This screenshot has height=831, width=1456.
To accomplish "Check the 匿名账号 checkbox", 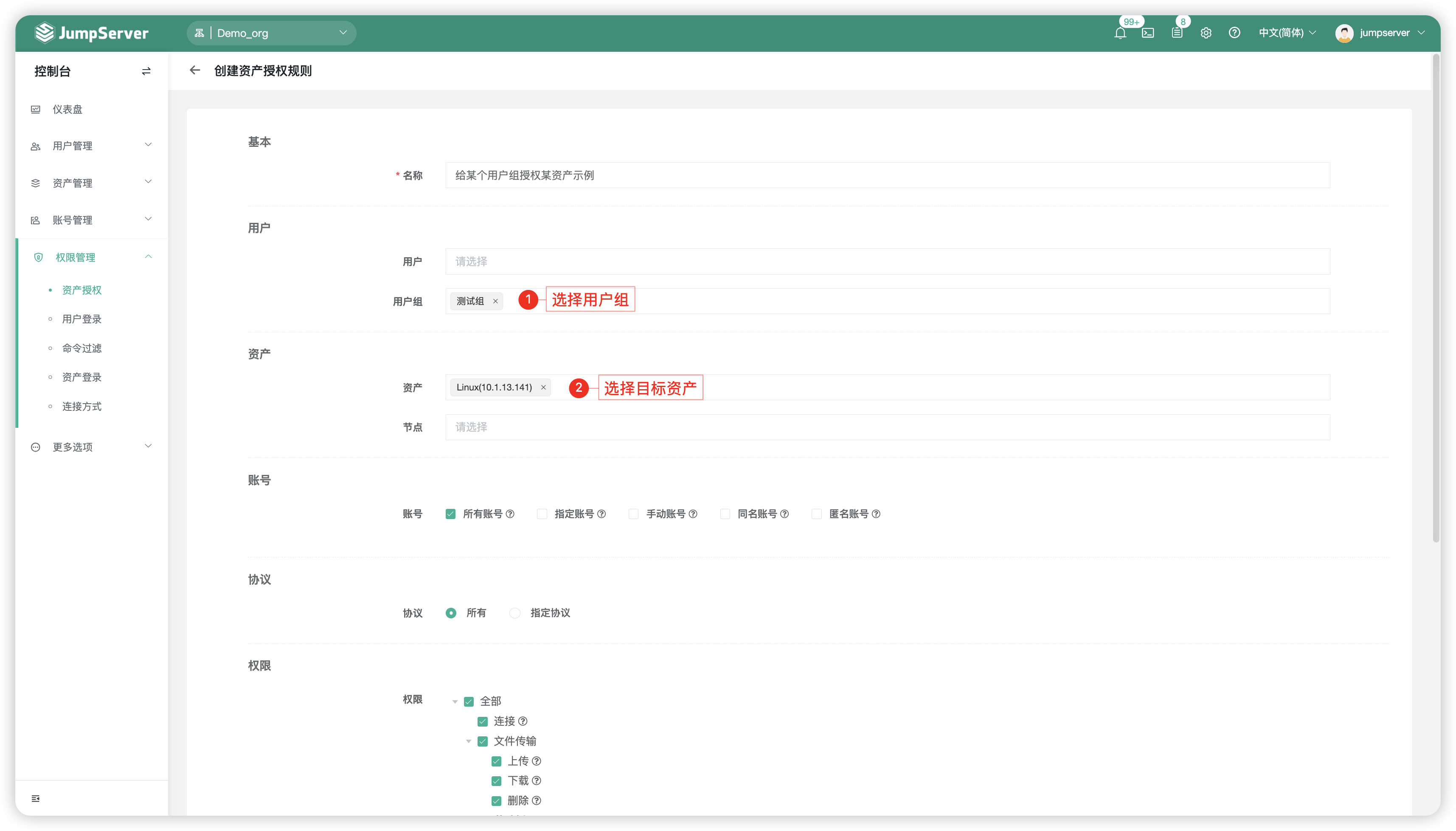I will pos(816,514).
